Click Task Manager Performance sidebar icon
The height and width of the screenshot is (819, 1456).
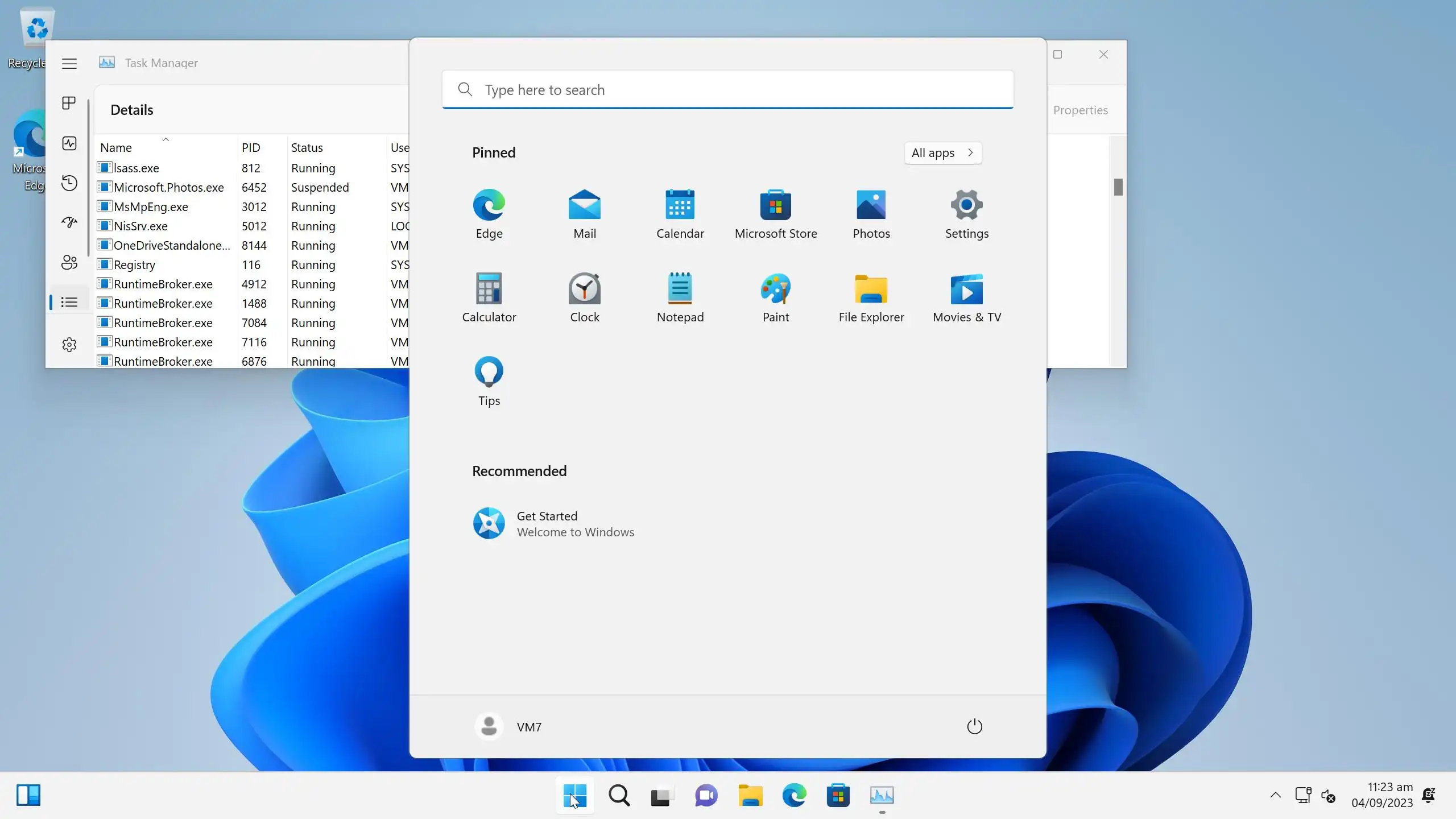tap(69, 143)
